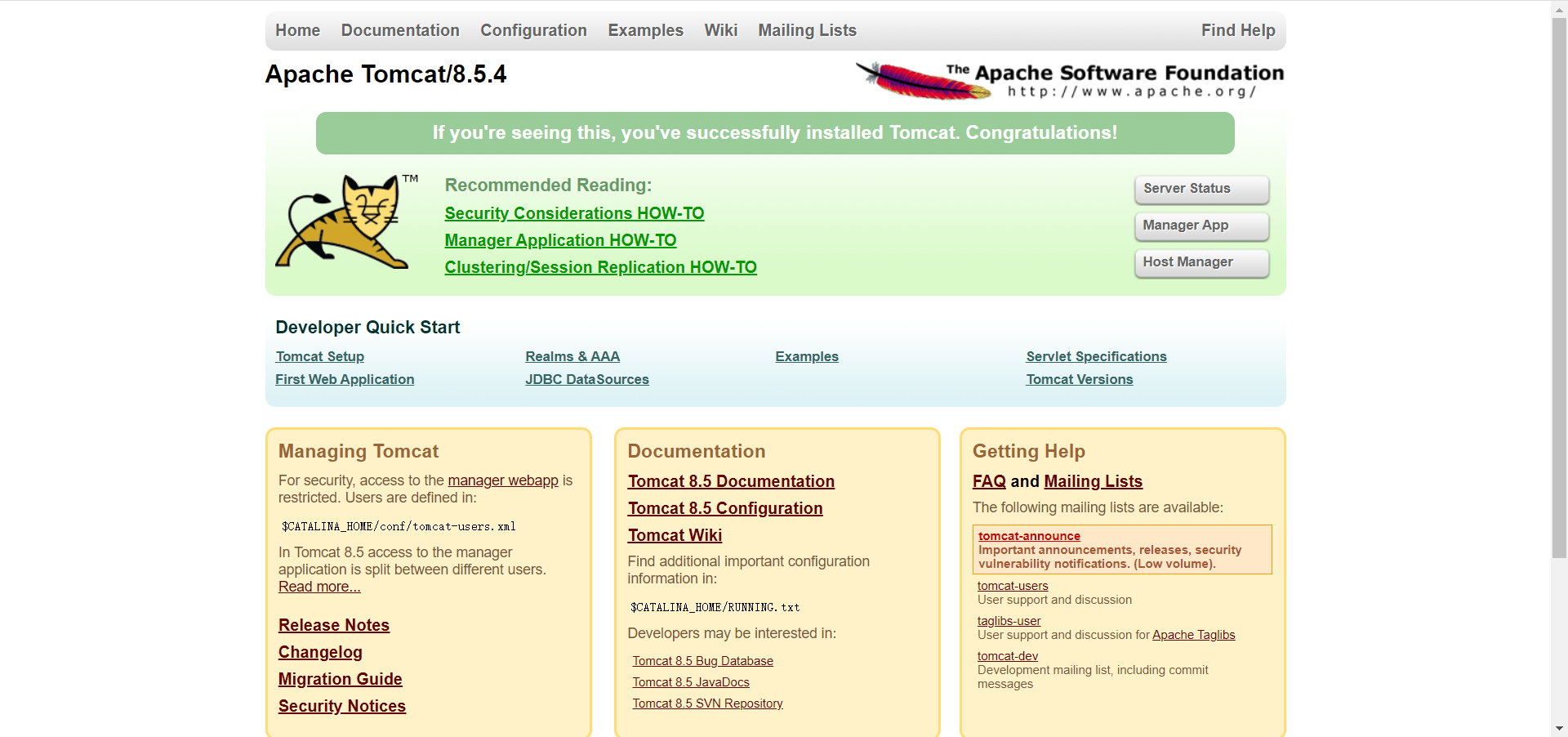
Task: Click the Tomcat cat mascot logo
Action: pos(347,221)
